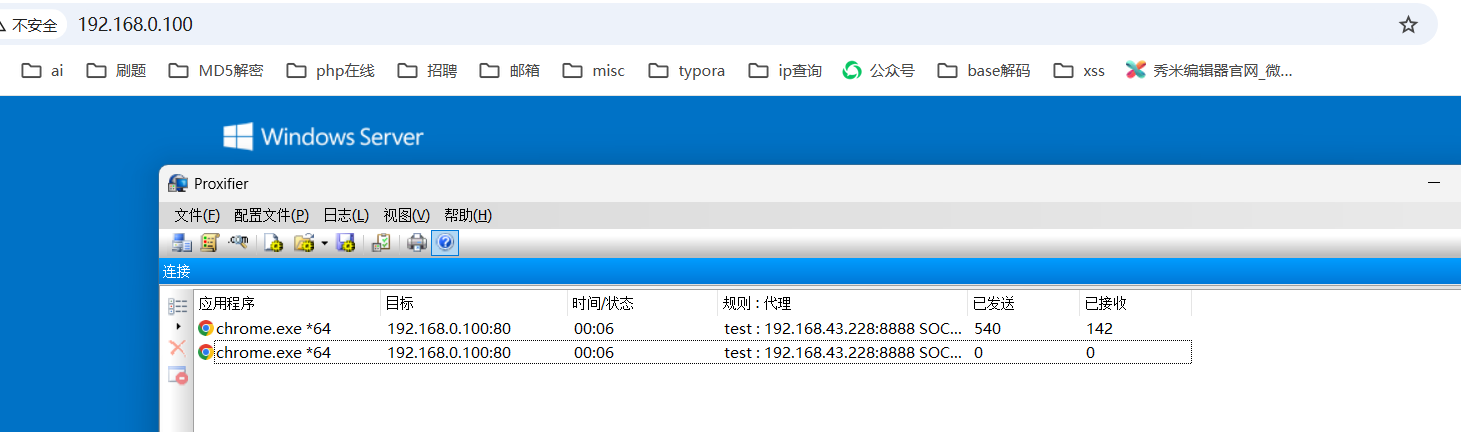Open the 公众号 bookmark
Viewport: 1461px width, 432px height.
879,70
